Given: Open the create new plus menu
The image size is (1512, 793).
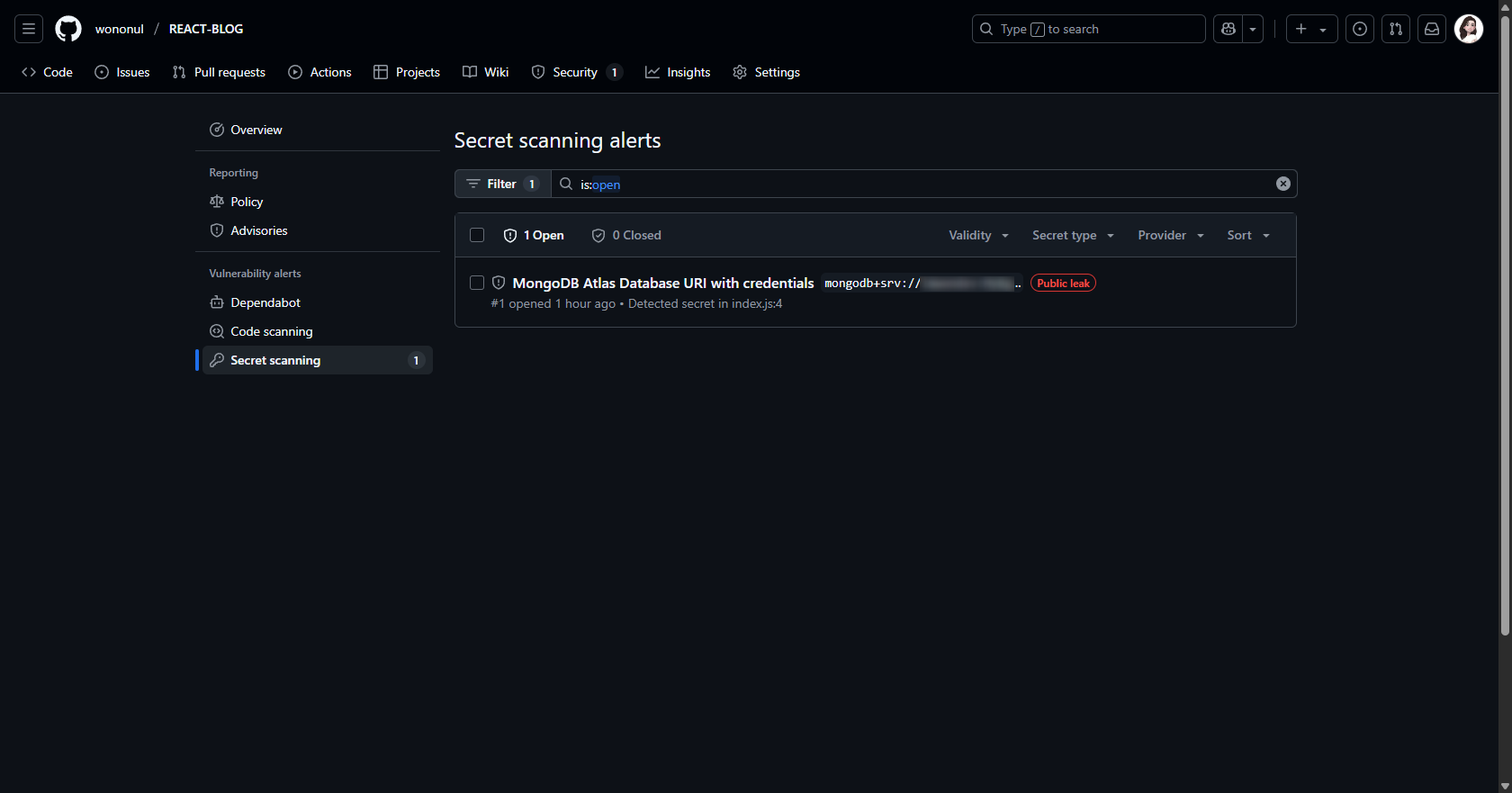Looking at the screenshot, I should click(1311, 29).
